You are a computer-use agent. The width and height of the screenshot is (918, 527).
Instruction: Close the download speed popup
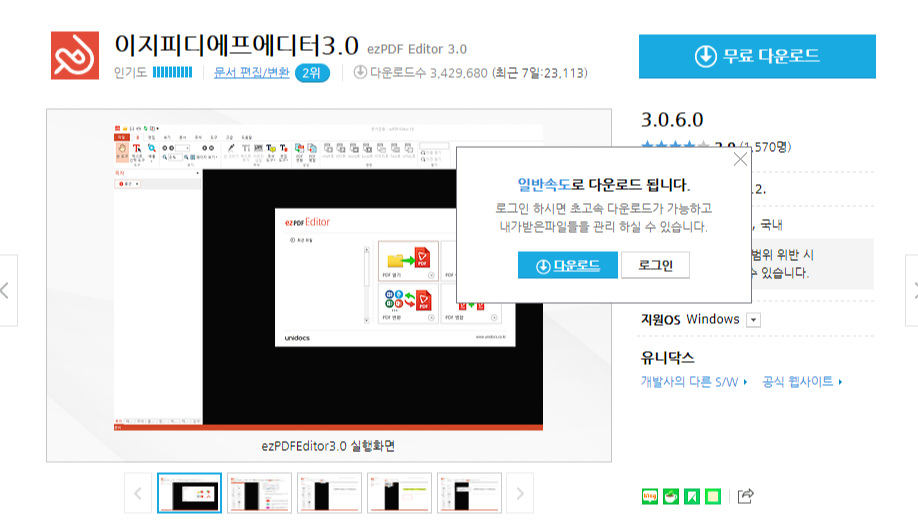[x=740, y=159]
